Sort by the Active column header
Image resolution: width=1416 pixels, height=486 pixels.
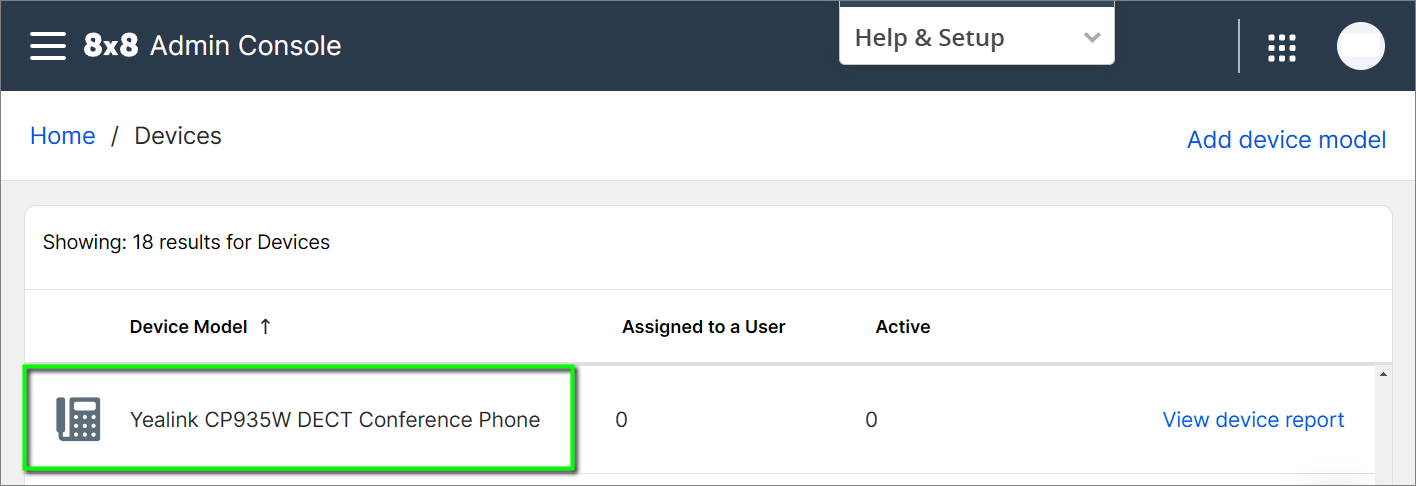tap(902, 327)
